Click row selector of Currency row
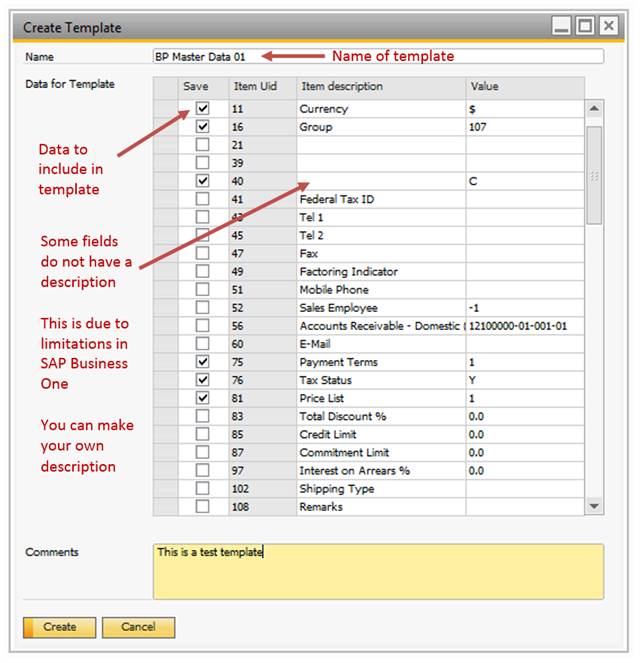Viewport: 642px width, 663px height. (165, 109)
